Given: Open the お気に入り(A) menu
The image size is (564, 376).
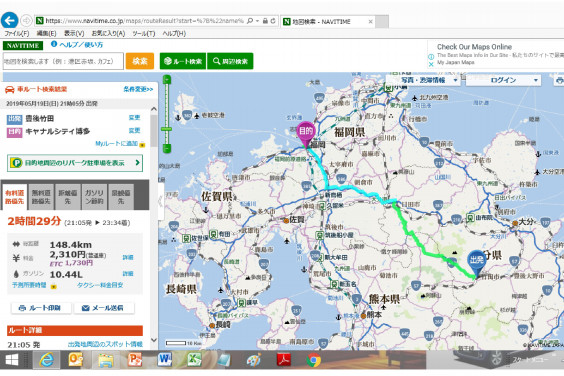Looking at the screenshot, I should coord(108,33).
